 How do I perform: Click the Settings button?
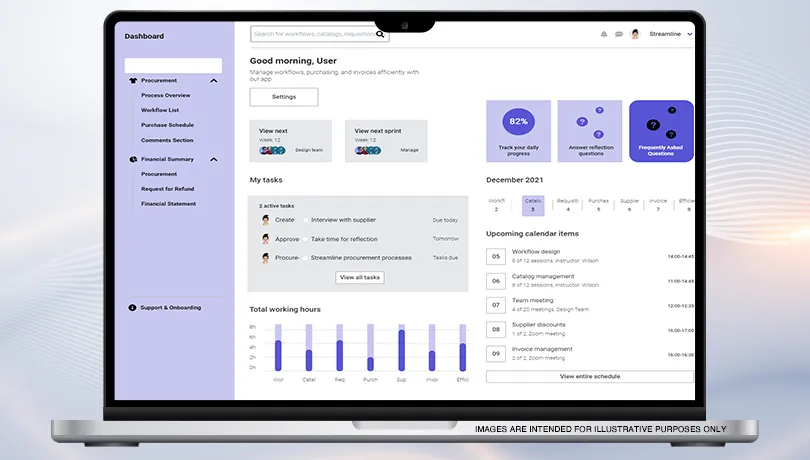(284, 97)
